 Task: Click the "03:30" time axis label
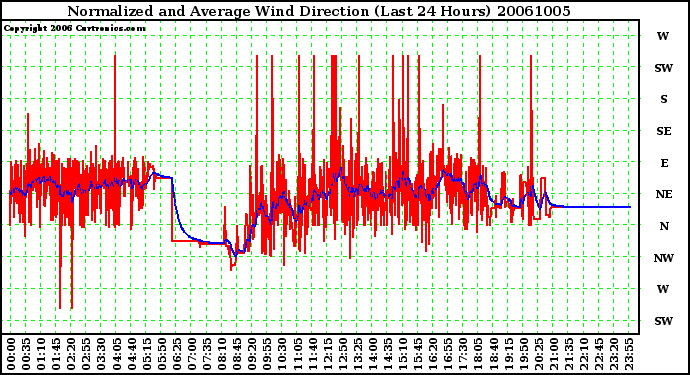coord(101,354)
